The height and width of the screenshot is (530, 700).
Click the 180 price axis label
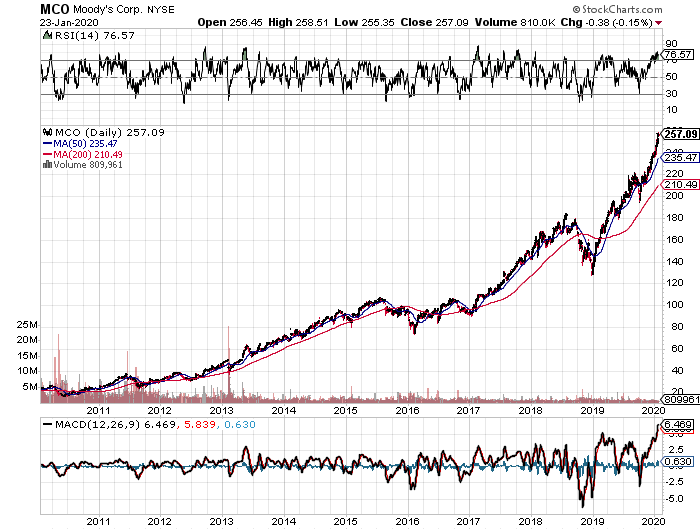click(x=674, y=217)
